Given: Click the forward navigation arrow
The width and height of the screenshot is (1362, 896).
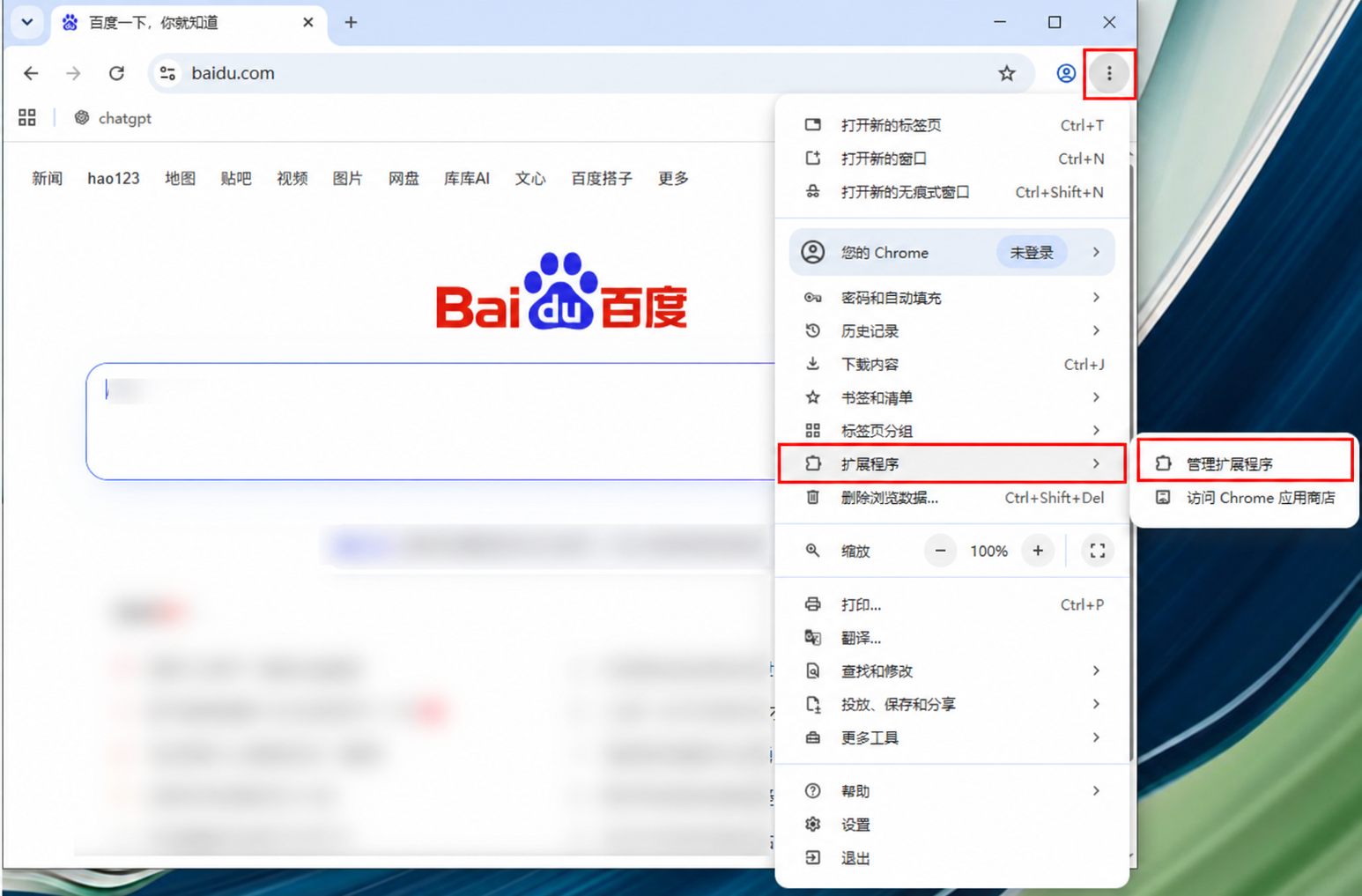Looking at the screenshot, I should (73, 73).
